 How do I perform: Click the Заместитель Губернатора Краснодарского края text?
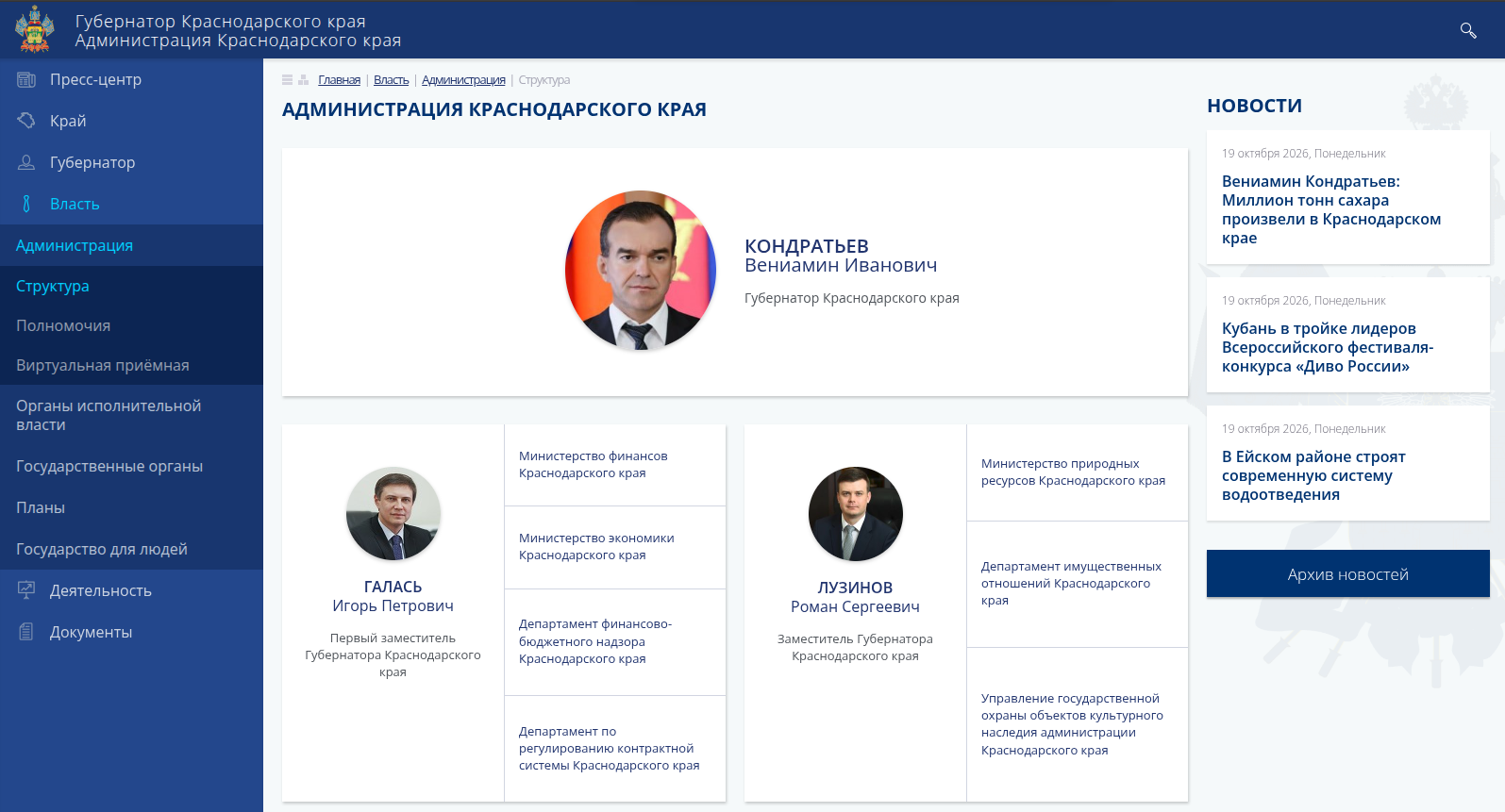(x=855, y=647)
